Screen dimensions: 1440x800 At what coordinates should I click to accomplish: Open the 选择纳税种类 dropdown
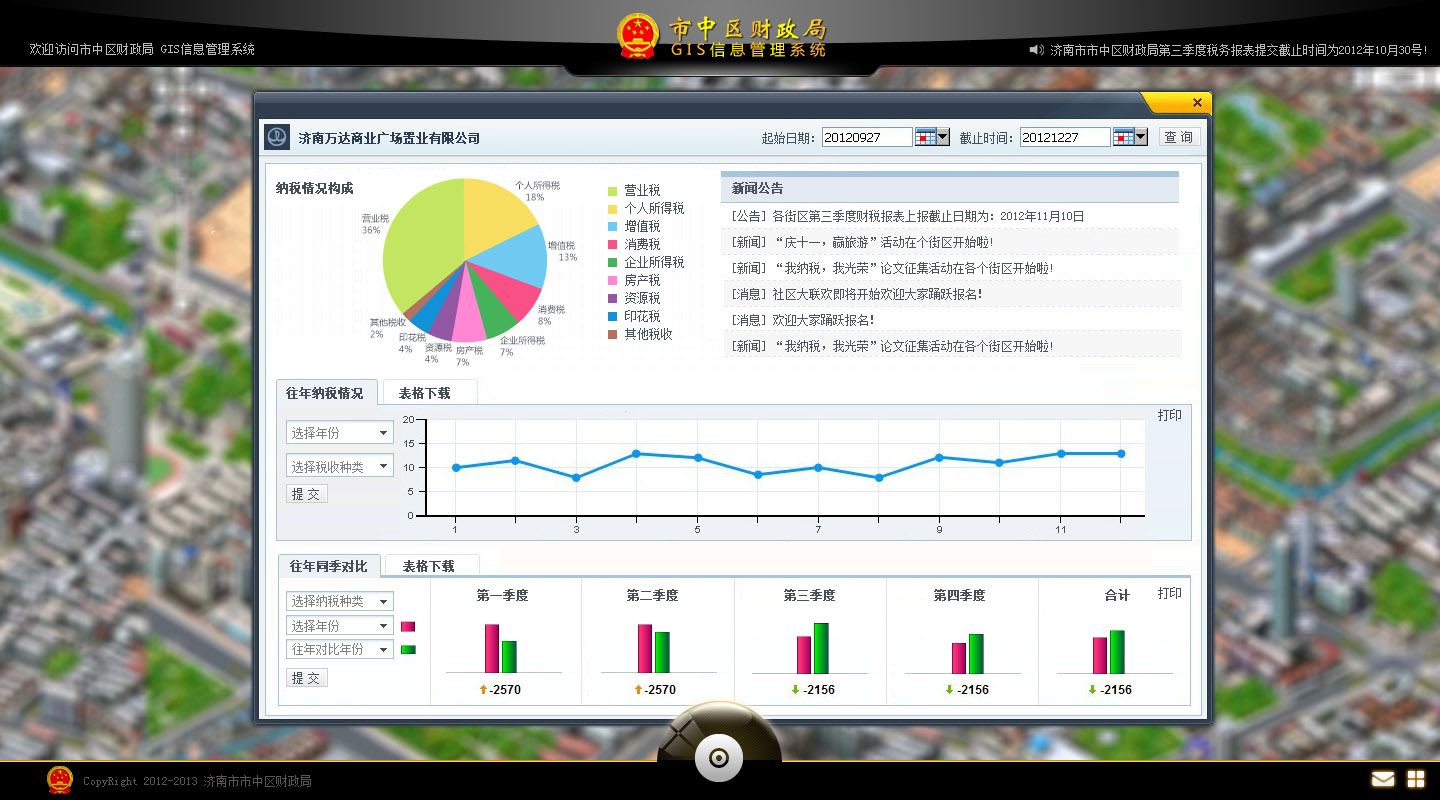340,601
